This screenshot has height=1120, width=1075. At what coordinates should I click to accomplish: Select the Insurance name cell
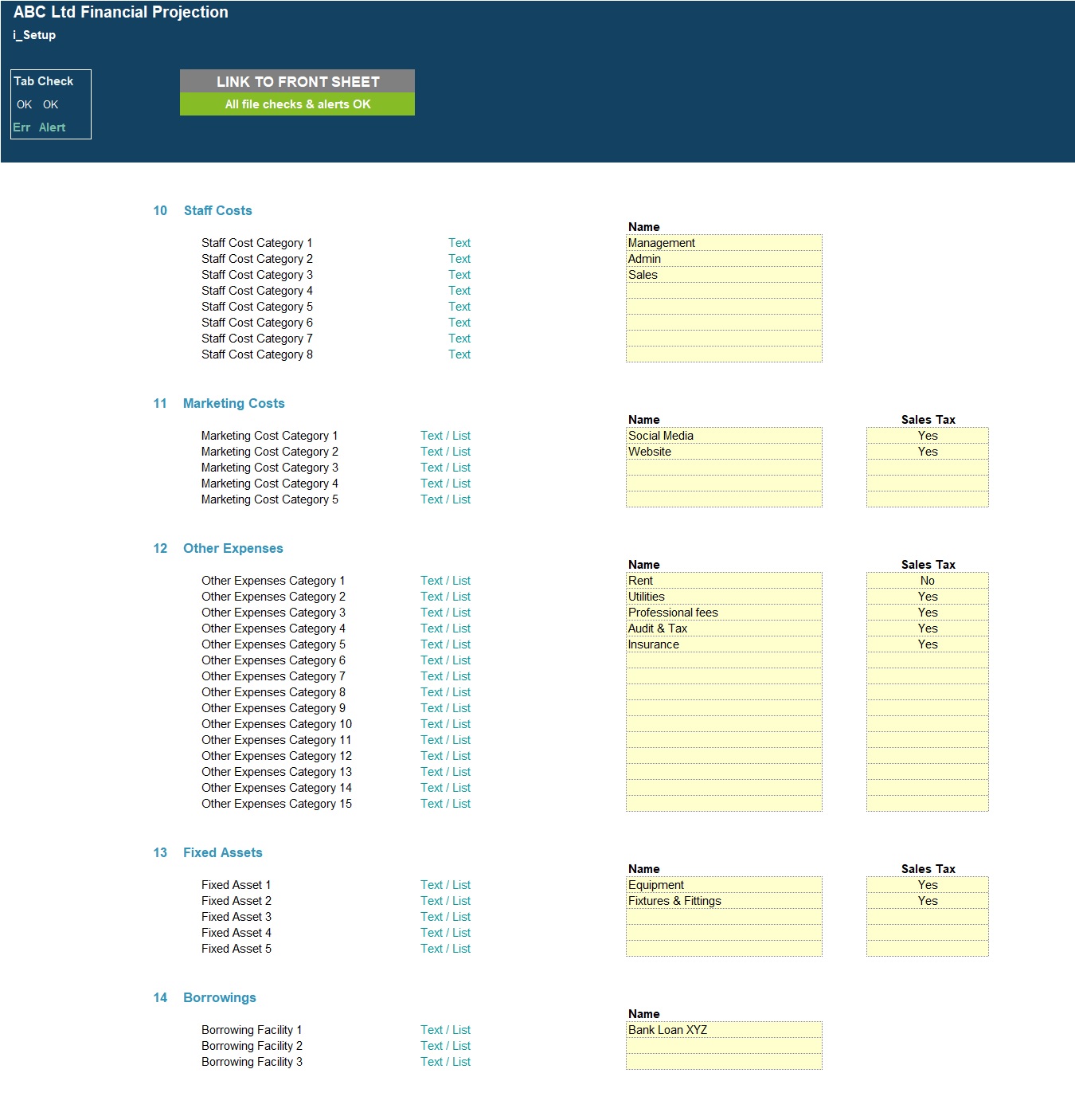[724, 644]
